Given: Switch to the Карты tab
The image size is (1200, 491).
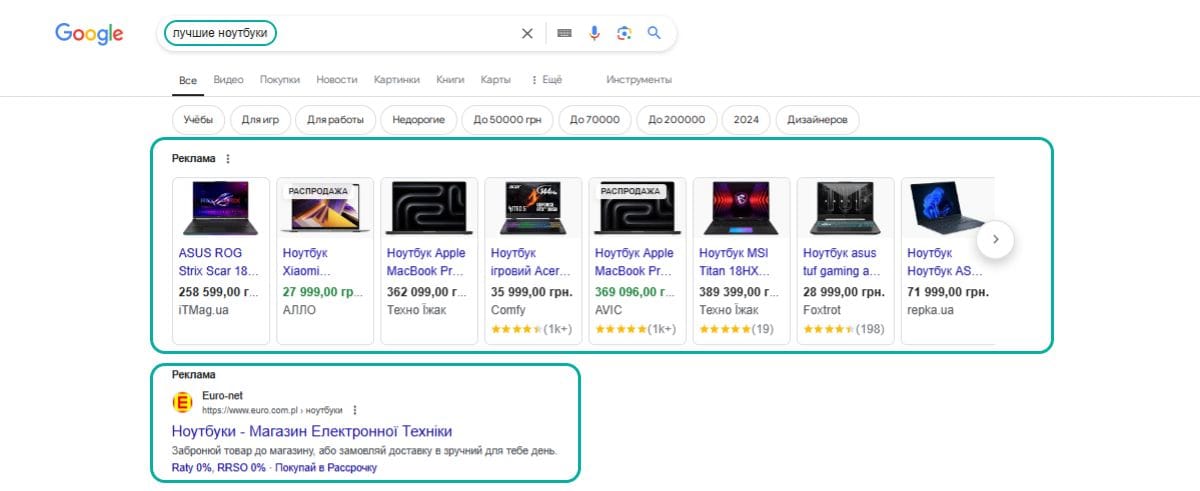Looking at the screenshot, I should 495,80.
